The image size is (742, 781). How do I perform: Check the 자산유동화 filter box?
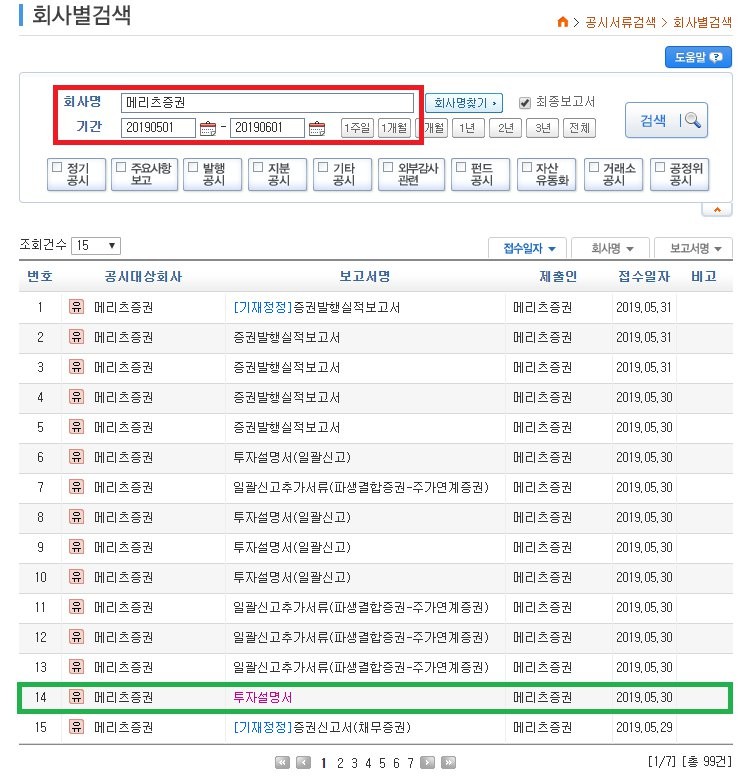click(526, 167)
